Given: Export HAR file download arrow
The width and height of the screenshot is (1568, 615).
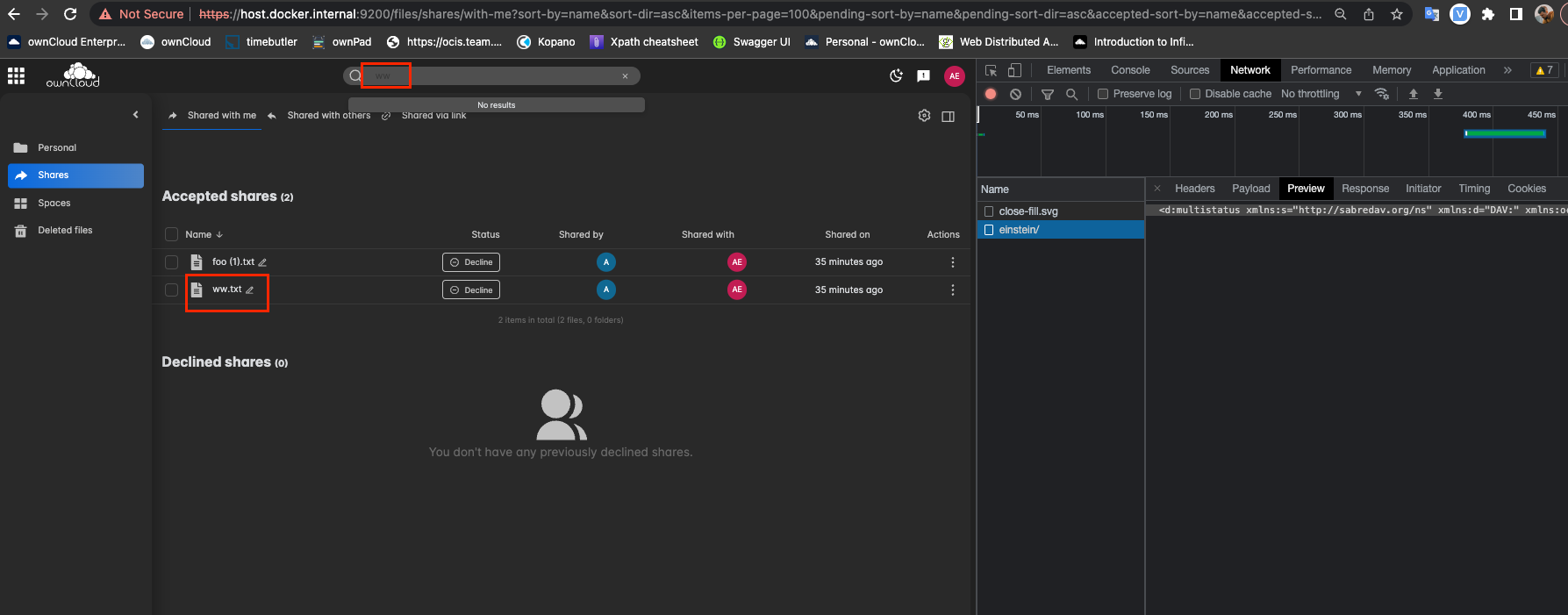Looking at the screenshot, I should click(1438, 94).
